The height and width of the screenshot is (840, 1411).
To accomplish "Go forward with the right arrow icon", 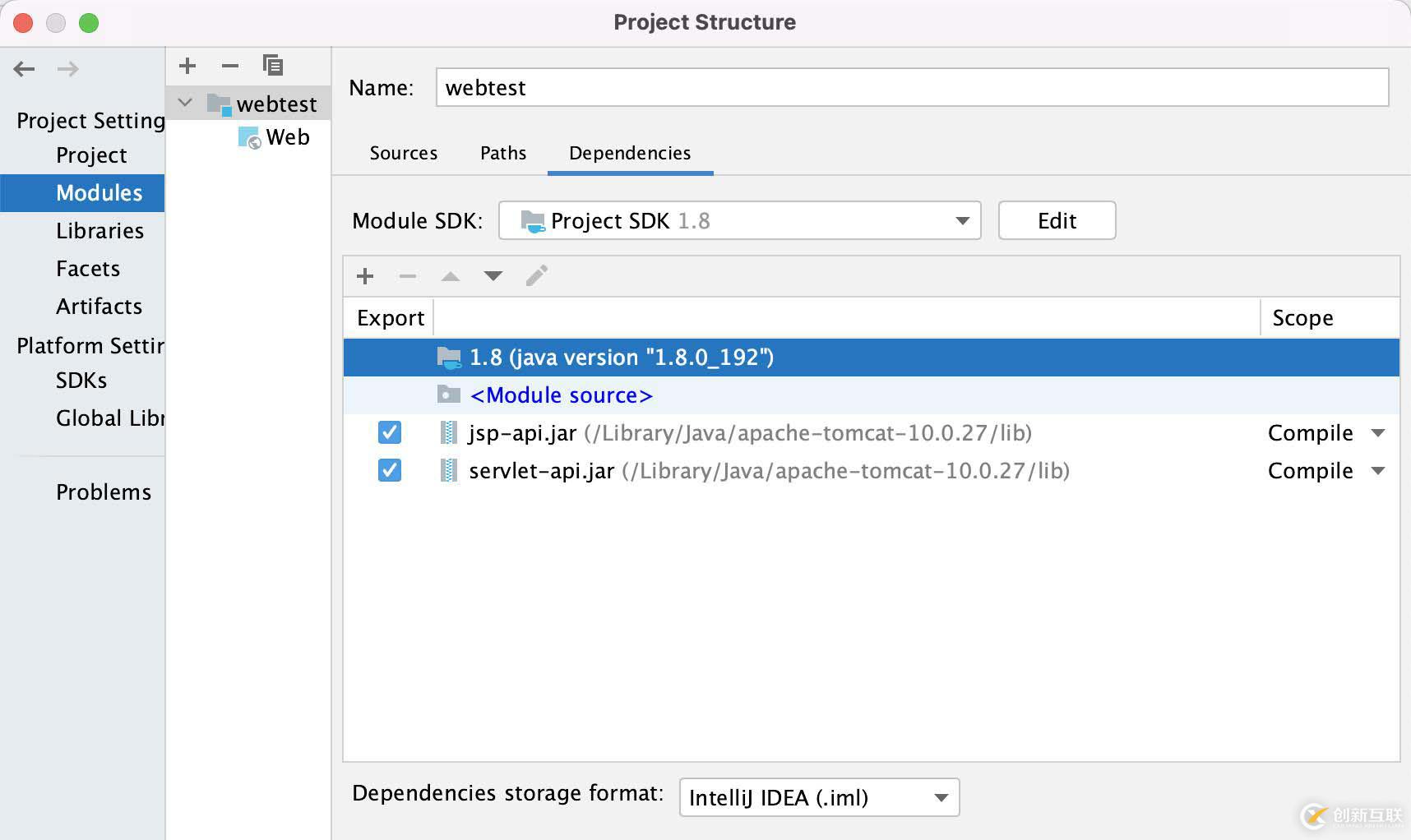I will tap(68, 69).
